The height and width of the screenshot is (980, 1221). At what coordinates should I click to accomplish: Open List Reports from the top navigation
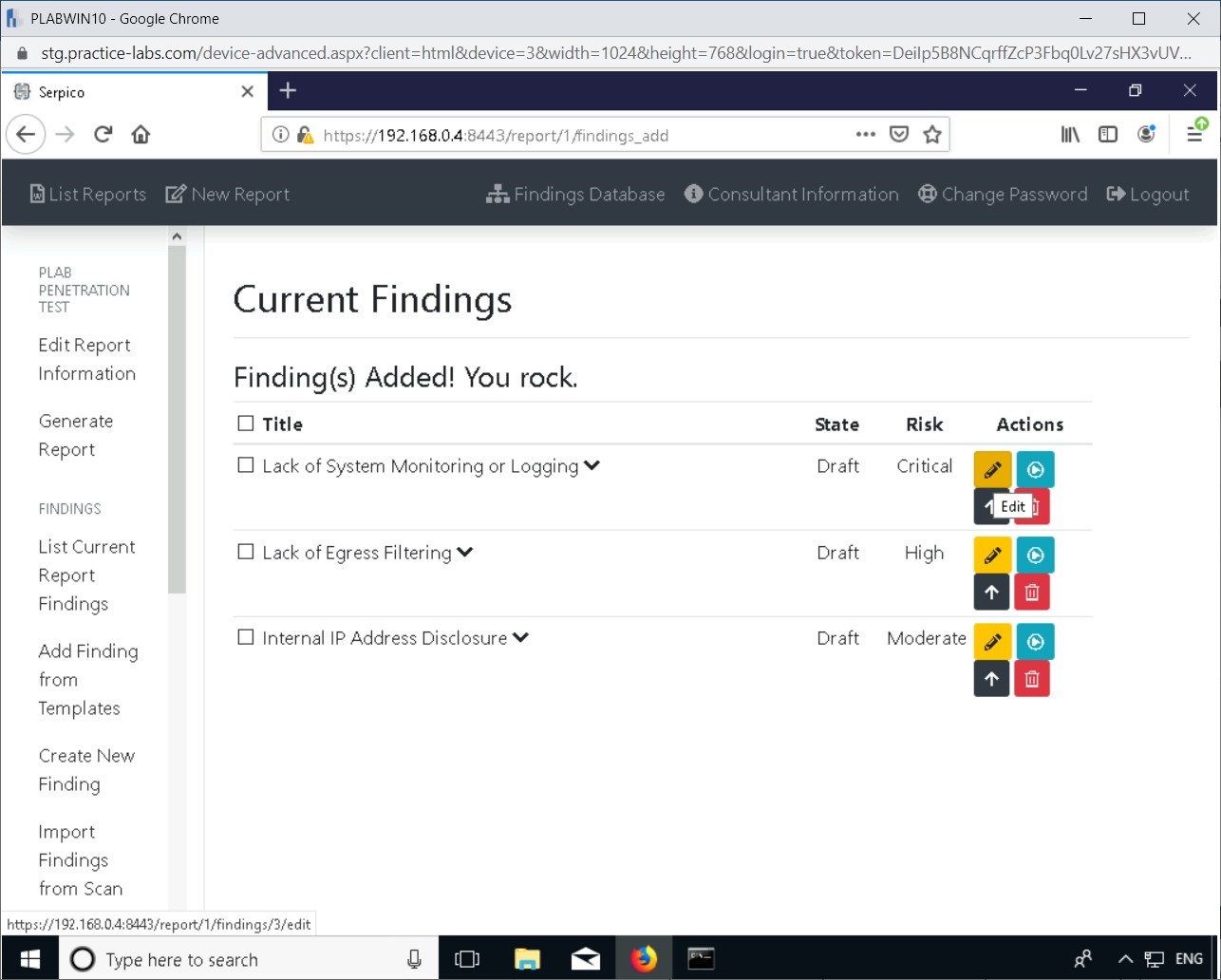pyautogui.click(x=87, y=194)
